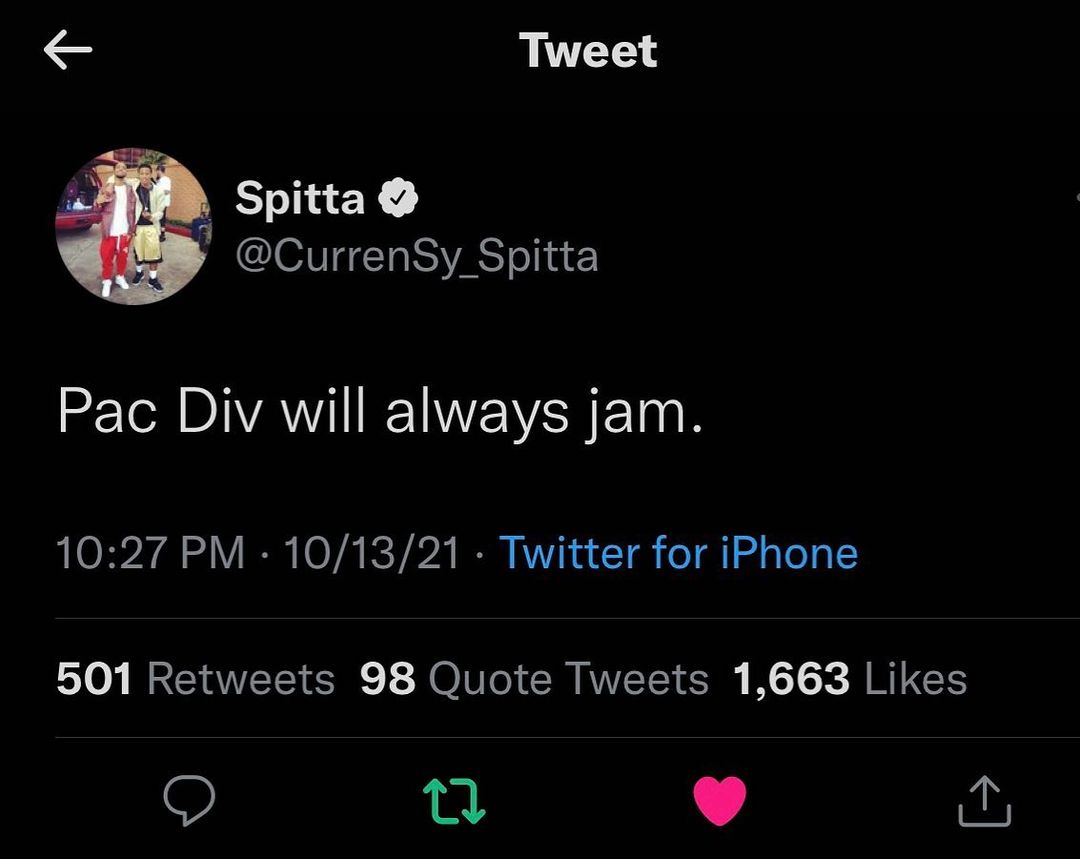Image resolution: width=1080 pixels, height=859 pixels.
Task: Click the word always in the tweet
Action: tap(473, 412)
